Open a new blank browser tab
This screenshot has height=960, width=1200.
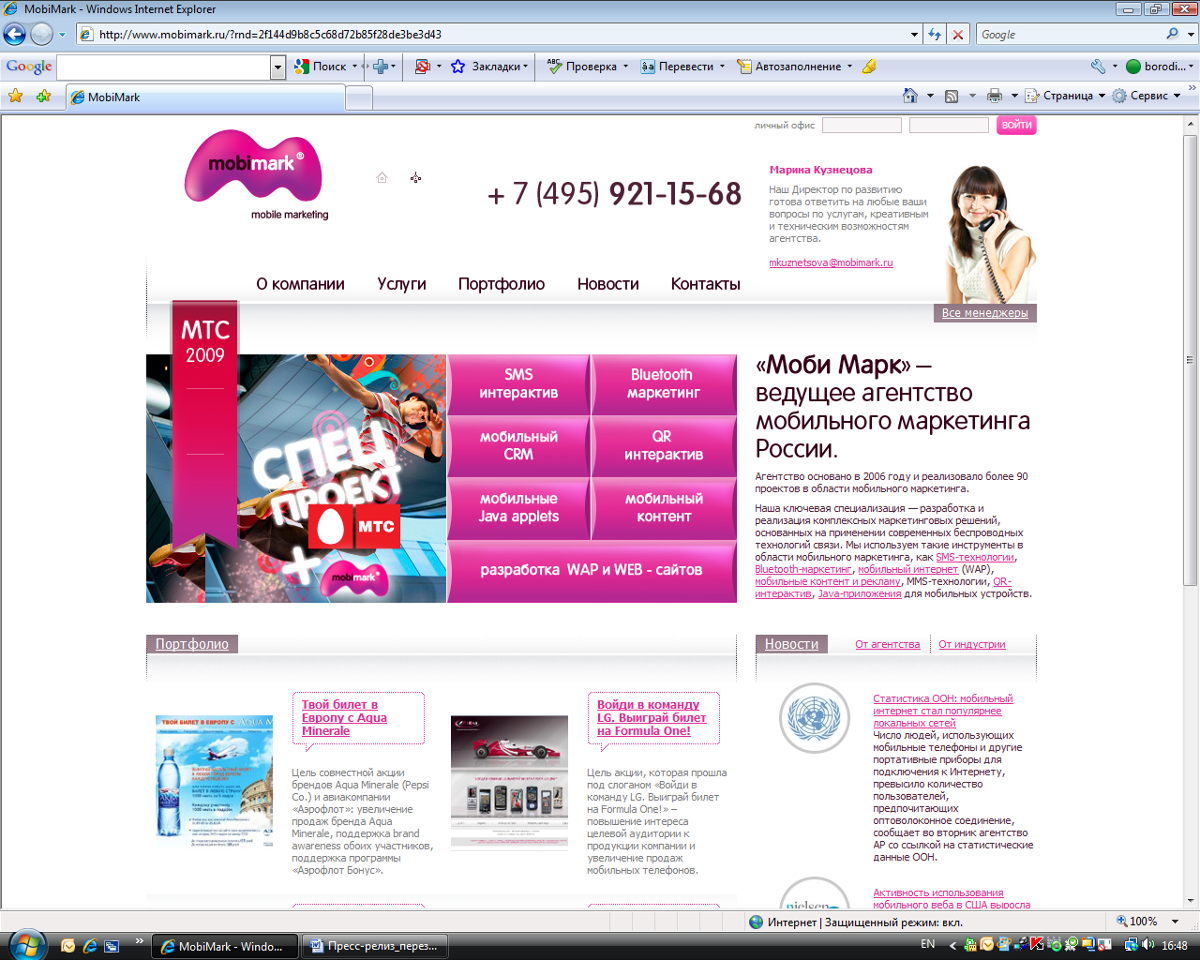359,98
